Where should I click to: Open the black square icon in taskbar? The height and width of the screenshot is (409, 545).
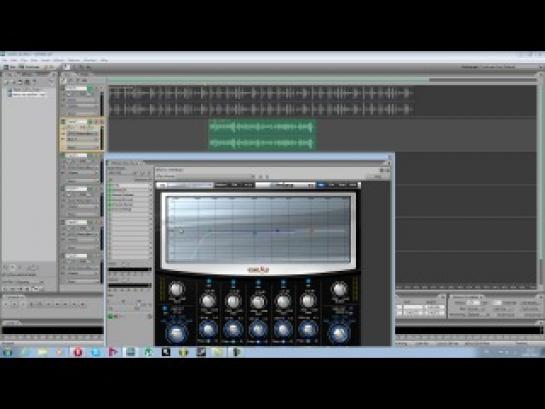click(x=166, y=352)
